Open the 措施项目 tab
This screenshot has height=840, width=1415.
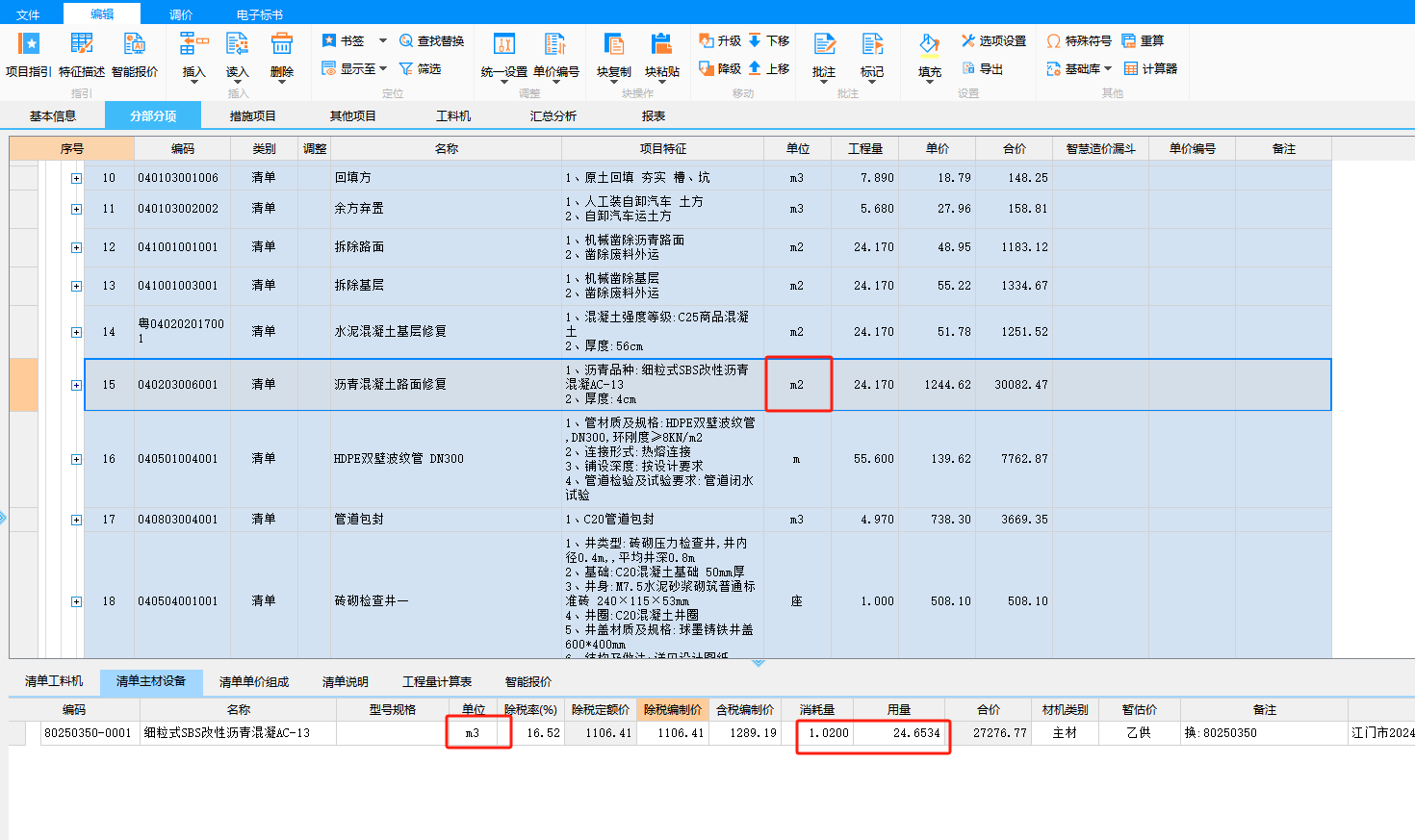252,115
